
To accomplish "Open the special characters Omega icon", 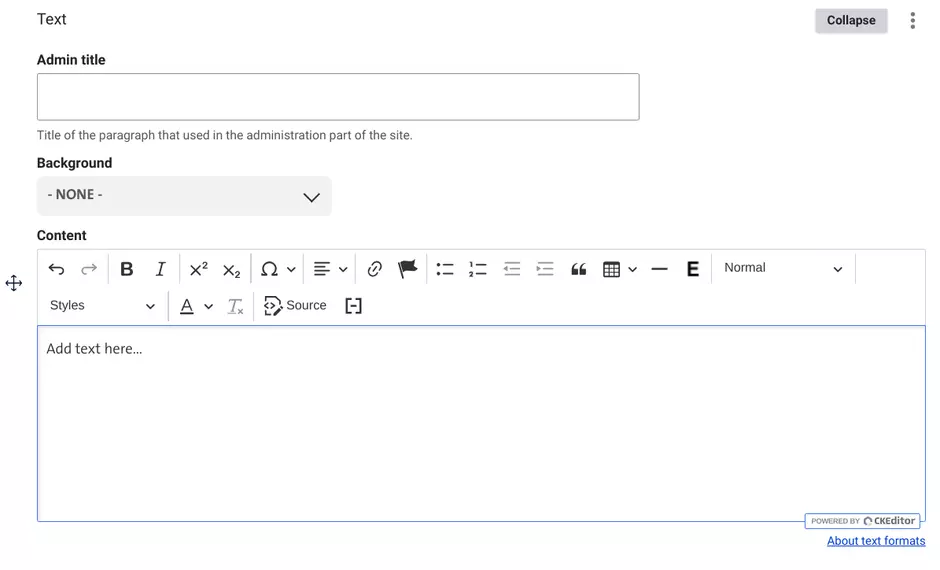I will [269, 270].
